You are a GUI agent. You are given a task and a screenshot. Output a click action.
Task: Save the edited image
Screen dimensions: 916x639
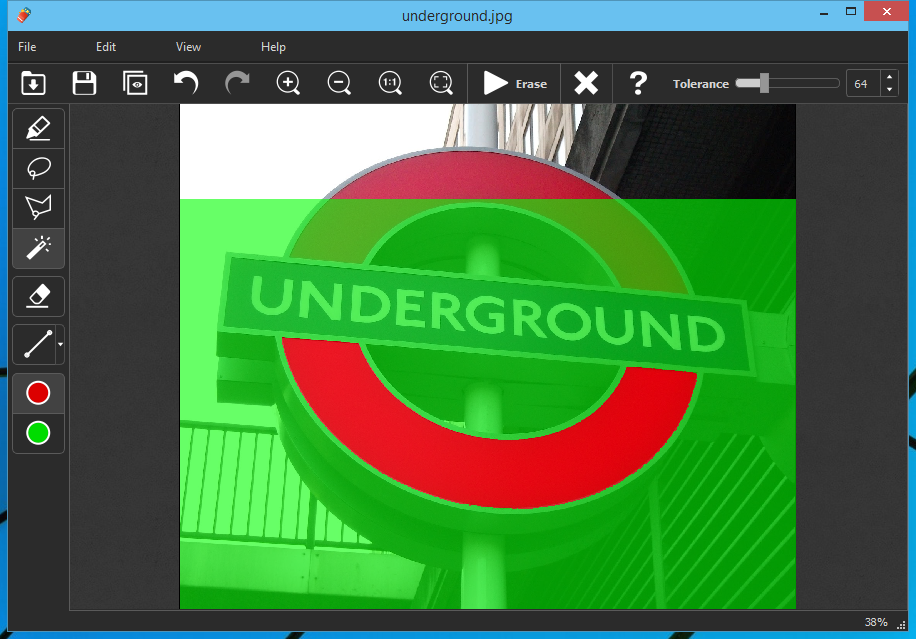[x=84, y=83]
